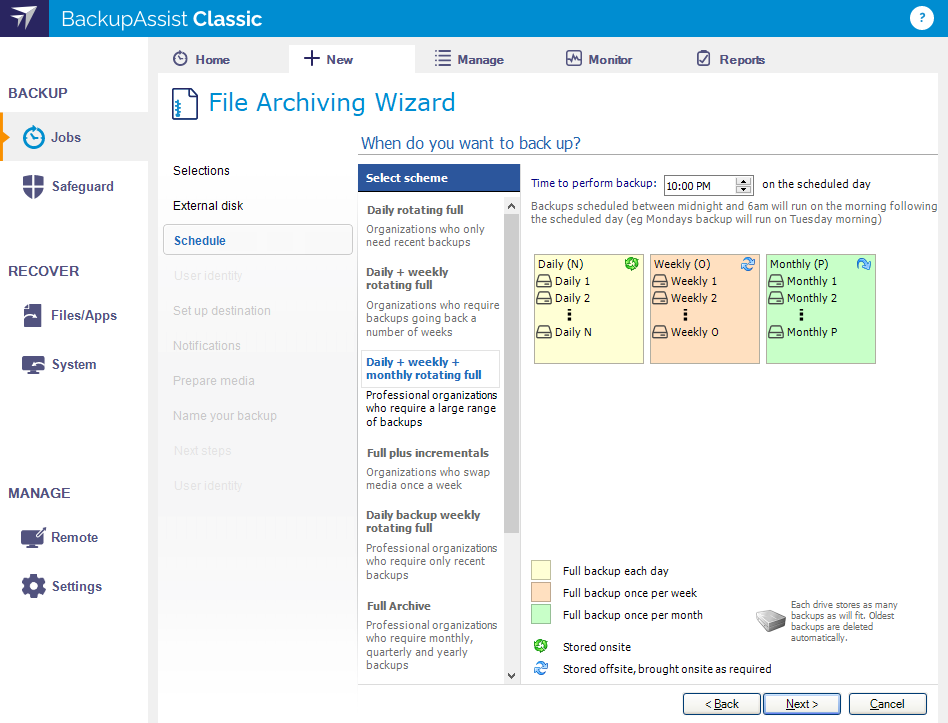Increase backup time with up spinner arrow
Screen dimensions: 948x723
click(744, 181)
